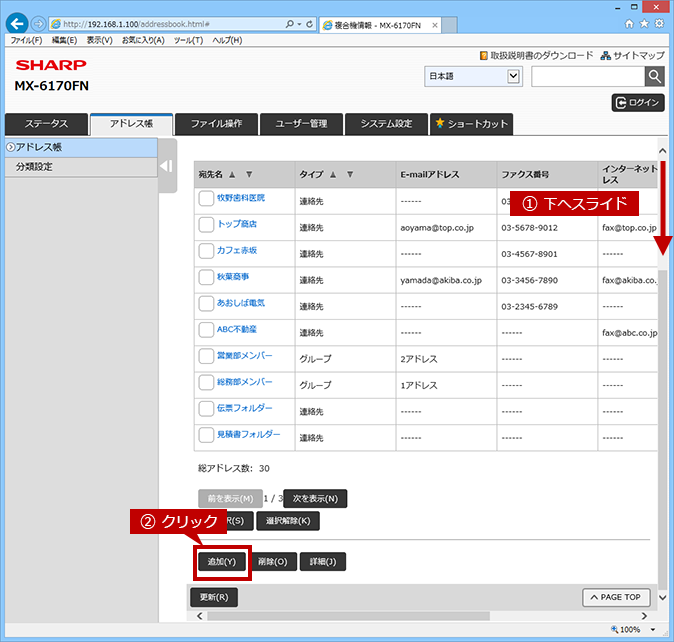674x642 pixels.
Task: Select checkbox for ABC不動産 entry
Action: point(206,330)
